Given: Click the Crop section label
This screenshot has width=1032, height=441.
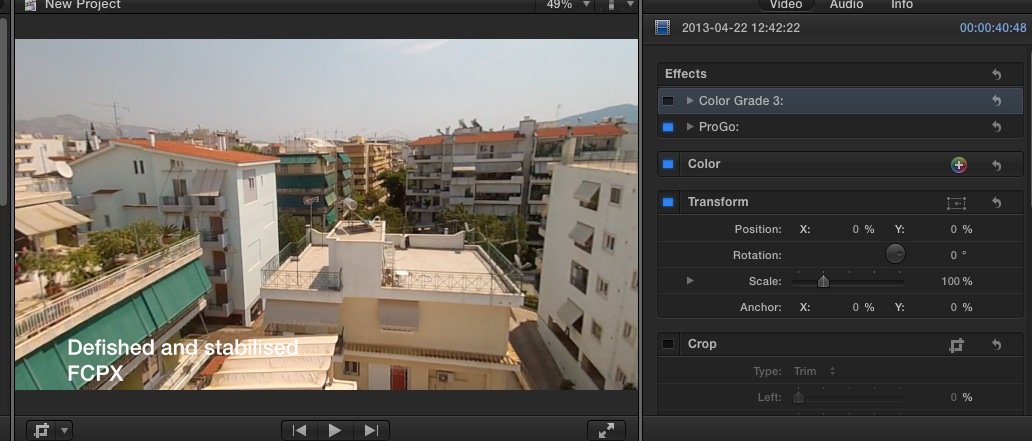Looking at the screenshot, I should tap(702, 344).
